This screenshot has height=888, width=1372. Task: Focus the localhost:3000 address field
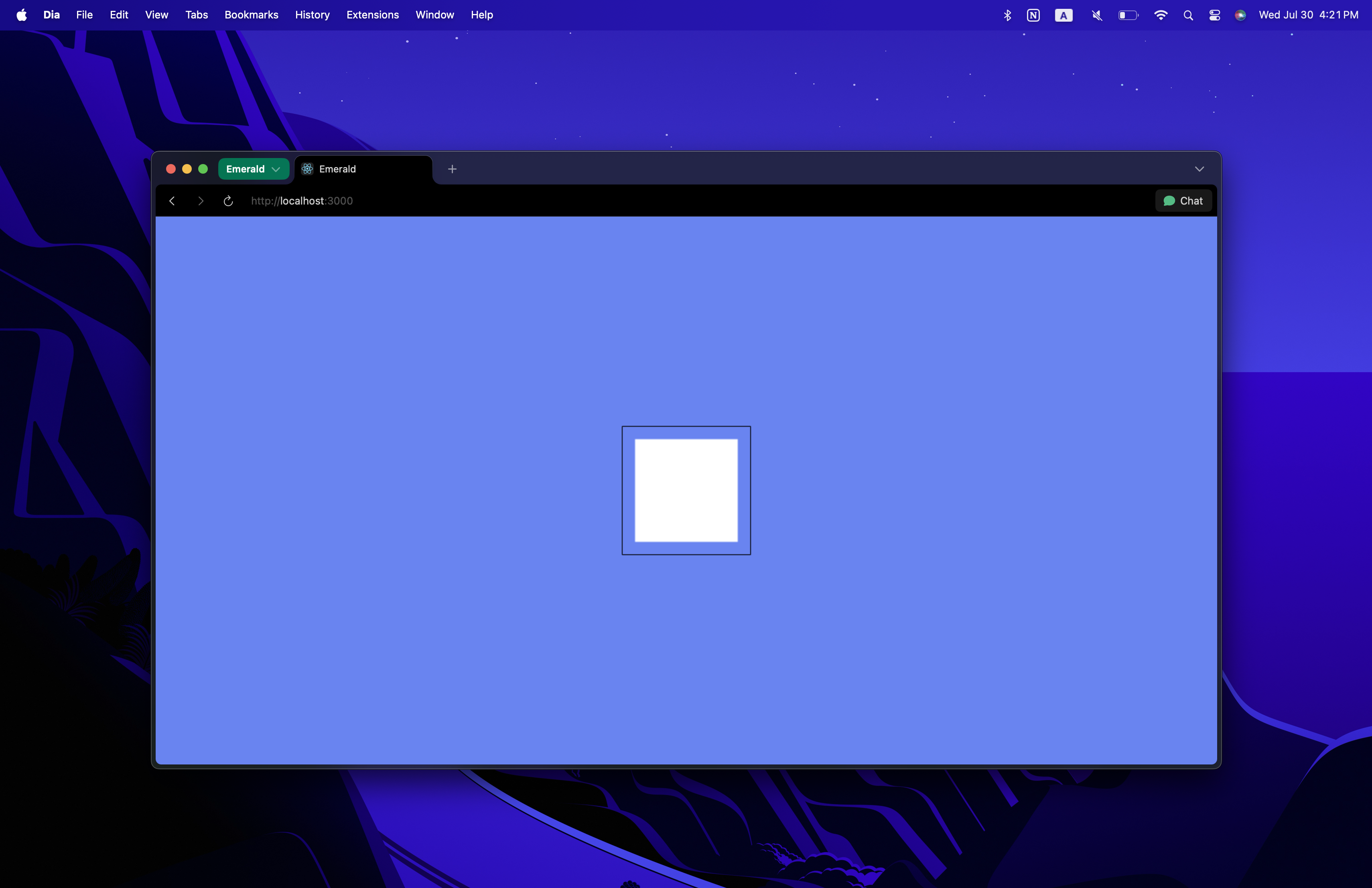tap(302, 201)
